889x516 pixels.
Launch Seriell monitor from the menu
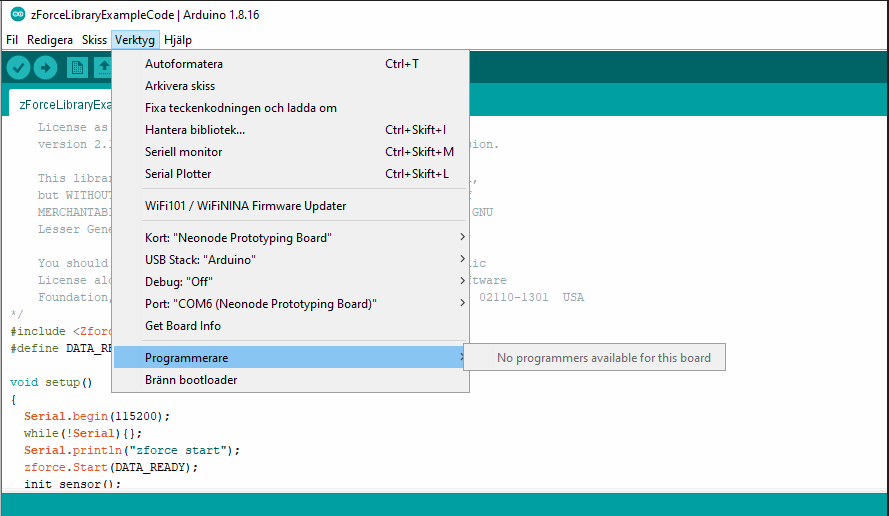184,152
